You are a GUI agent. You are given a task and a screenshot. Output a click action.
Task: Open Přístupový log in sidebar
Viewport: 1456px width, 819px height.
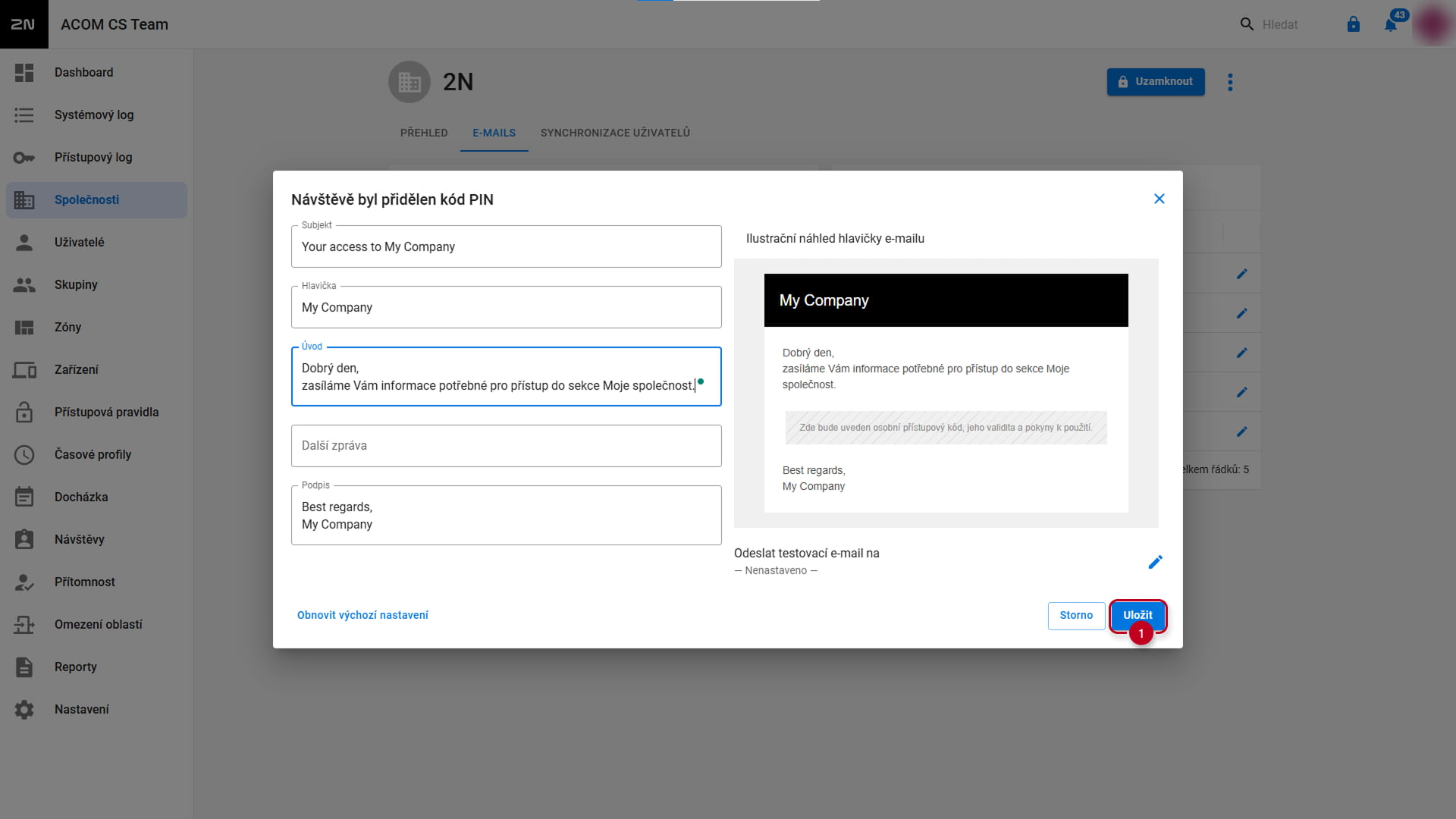tap(96, 158)
